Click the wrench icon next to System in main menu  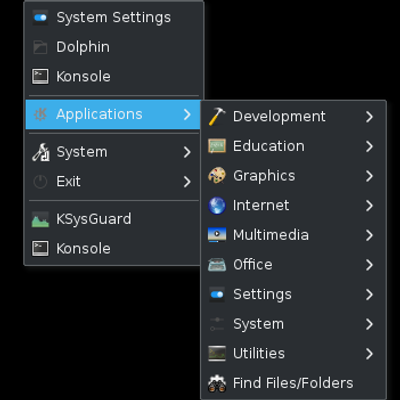click(40, 152)
